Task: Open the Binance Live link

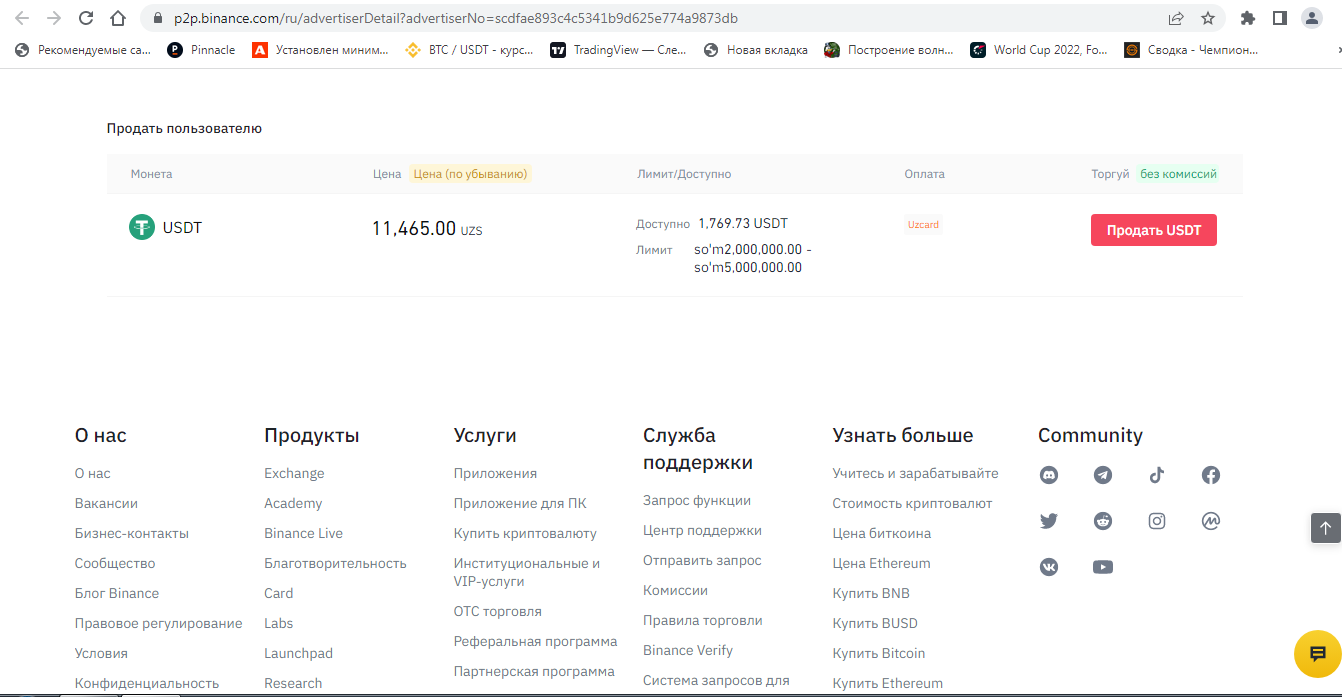Action: click(303, 533)
